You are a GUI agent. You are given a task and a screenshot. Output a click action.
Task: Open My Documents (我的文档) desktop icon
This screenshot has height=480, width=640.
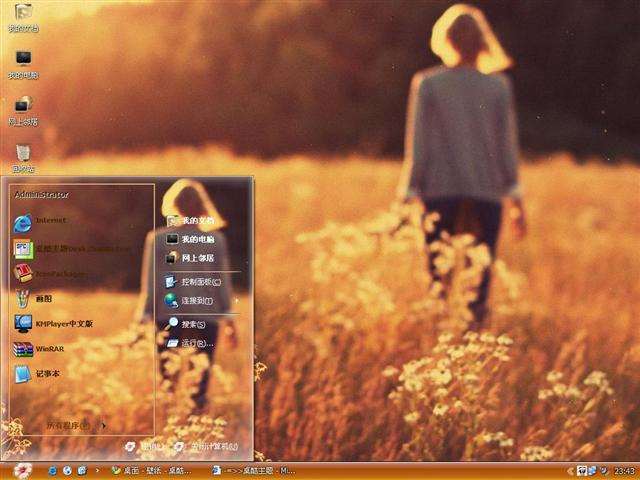point(23,17)
